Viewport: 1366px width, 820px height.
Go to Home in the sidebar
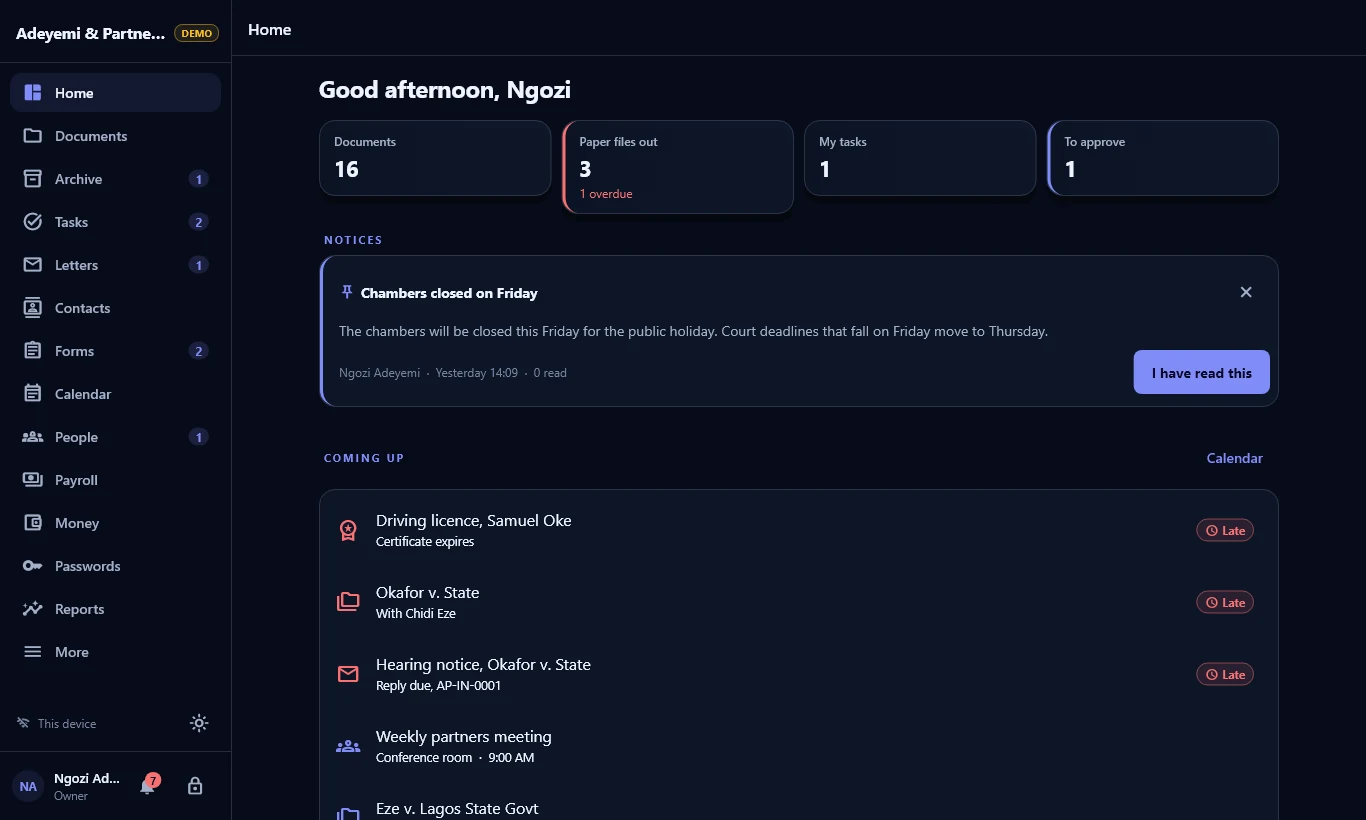click(115, 93)
